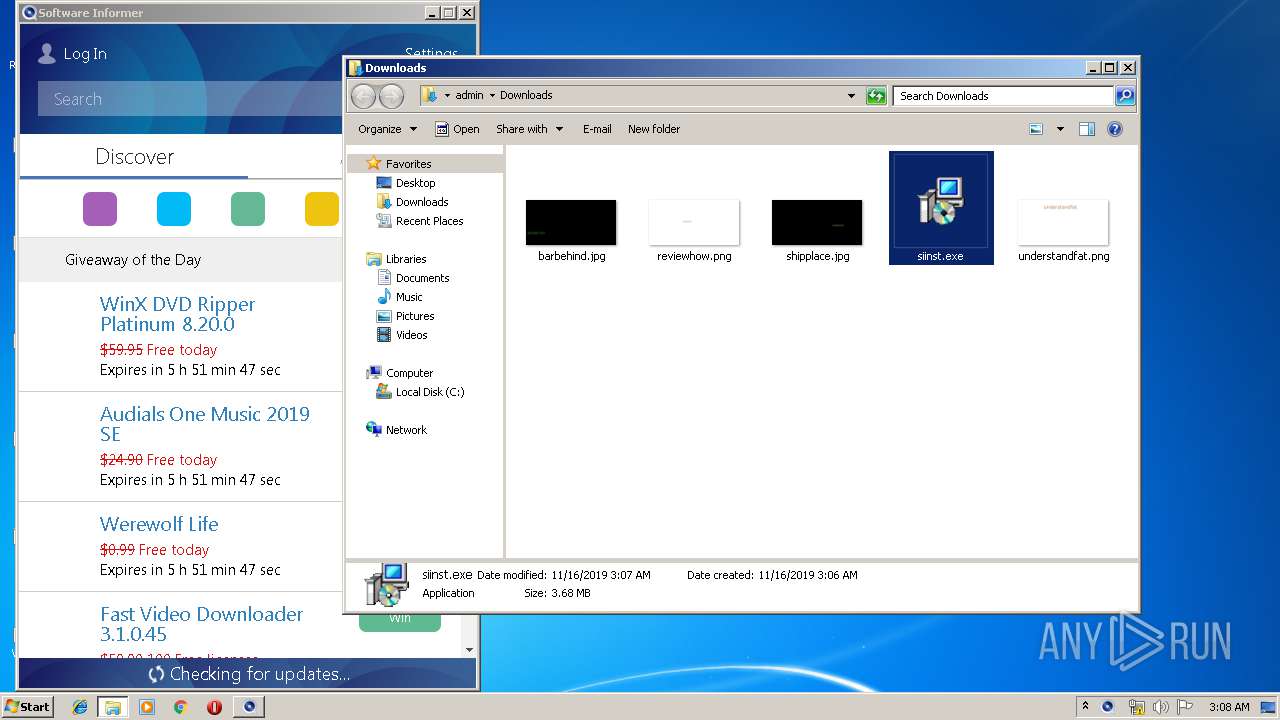Open the view options dropdown arrow
This screenshot has height=720, width=1280.
[1060, 129]
